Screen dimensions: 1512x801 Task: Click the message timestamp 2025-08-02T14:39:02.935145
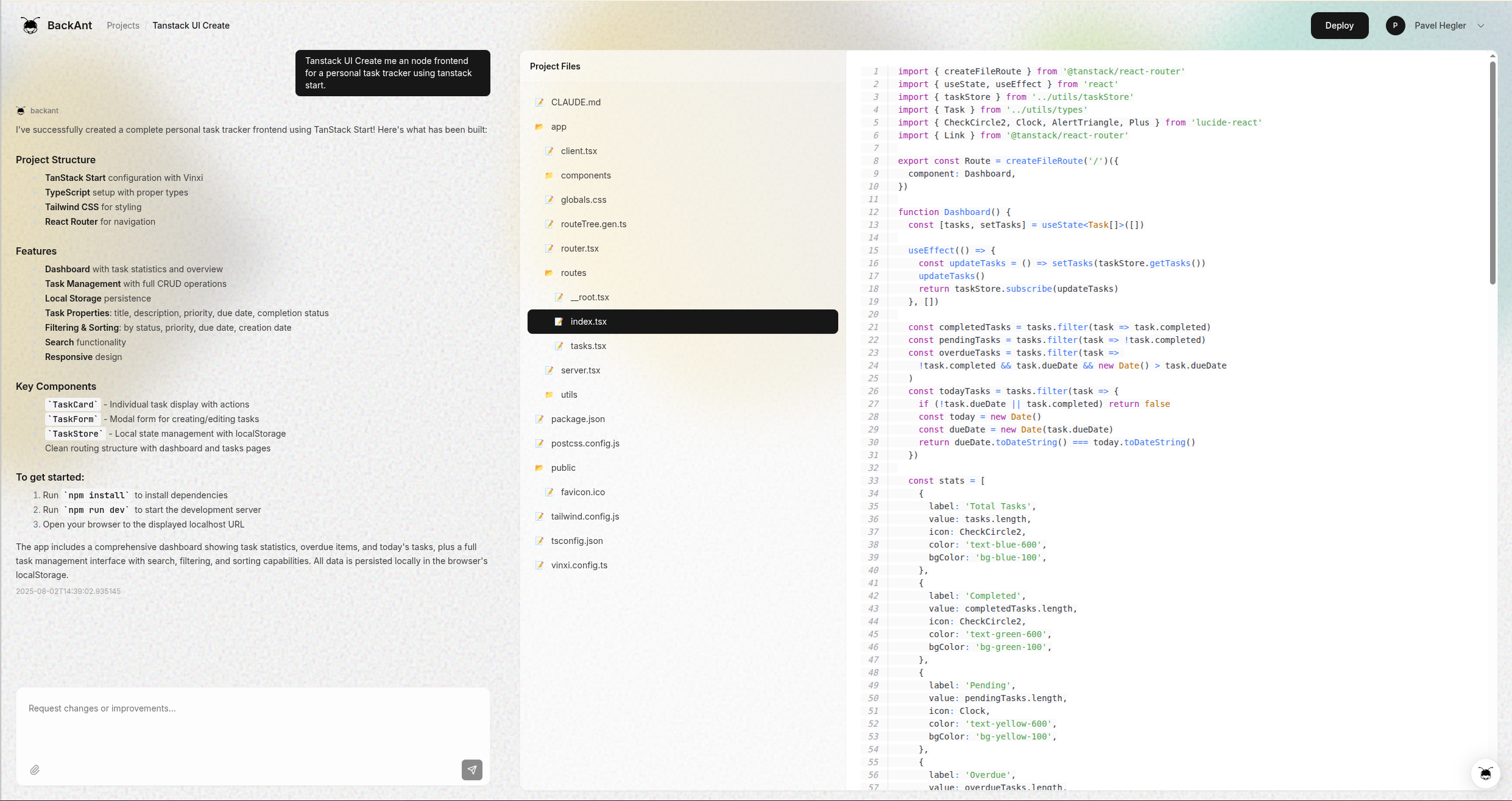click(68, 591)
